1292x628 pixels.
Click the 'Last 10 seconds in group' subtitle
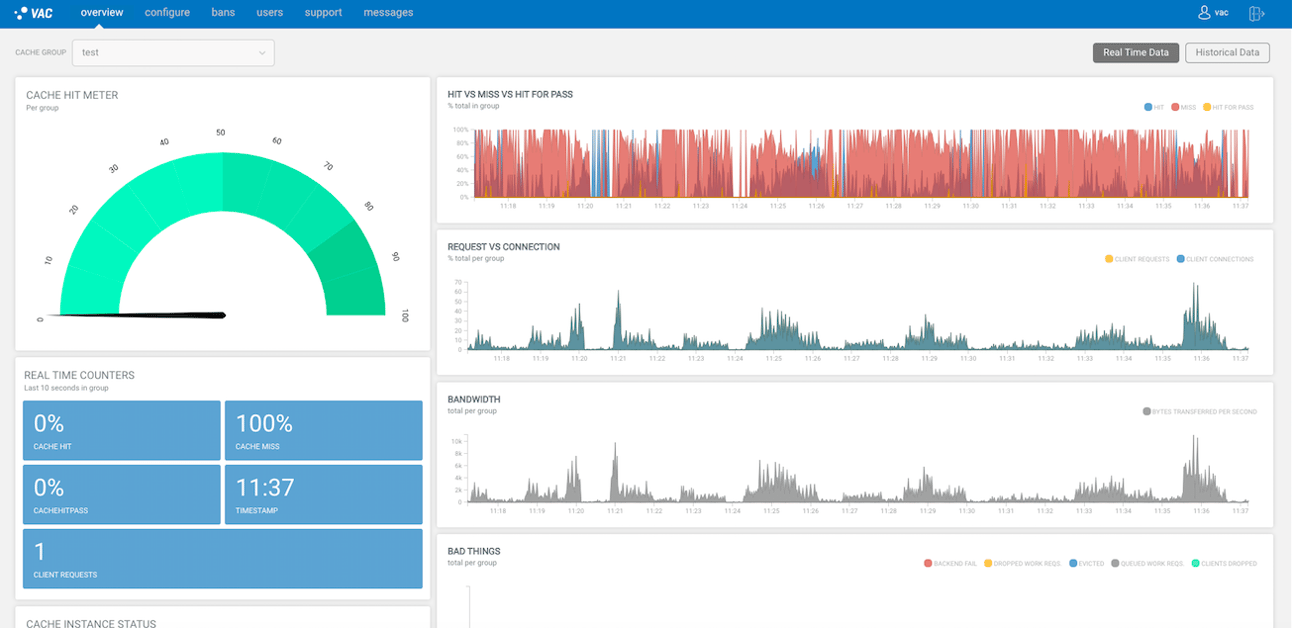[x=66, y=387]
